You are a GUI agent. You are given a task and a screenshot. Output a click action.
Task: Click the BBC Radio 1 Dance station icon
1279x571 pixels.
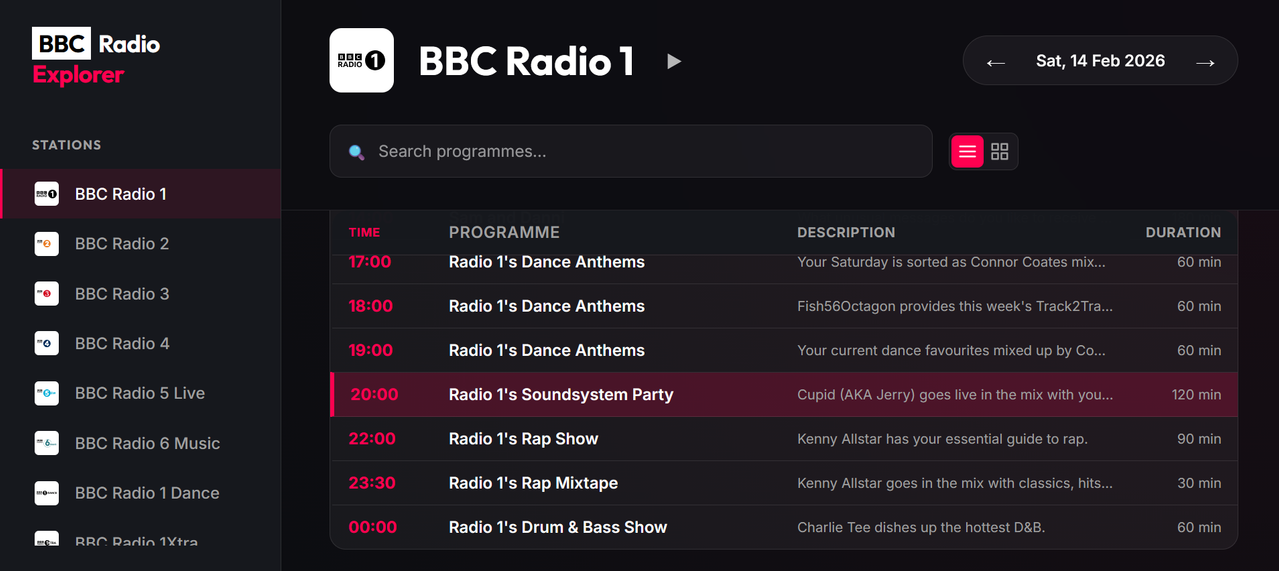47,493
